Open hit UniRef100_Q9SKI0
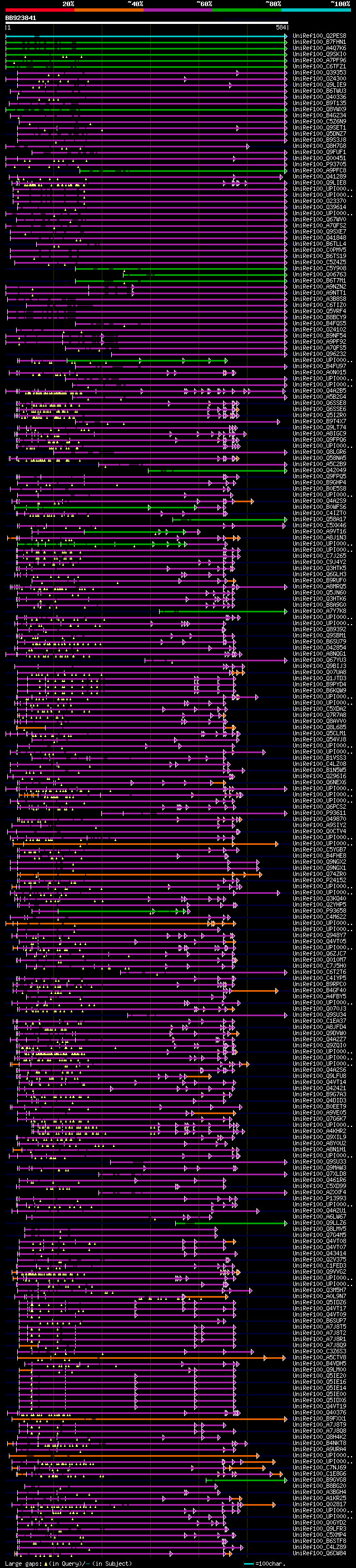Image resolution: width=356 pixels, height=1568 pixels. [x=319, y=54]
